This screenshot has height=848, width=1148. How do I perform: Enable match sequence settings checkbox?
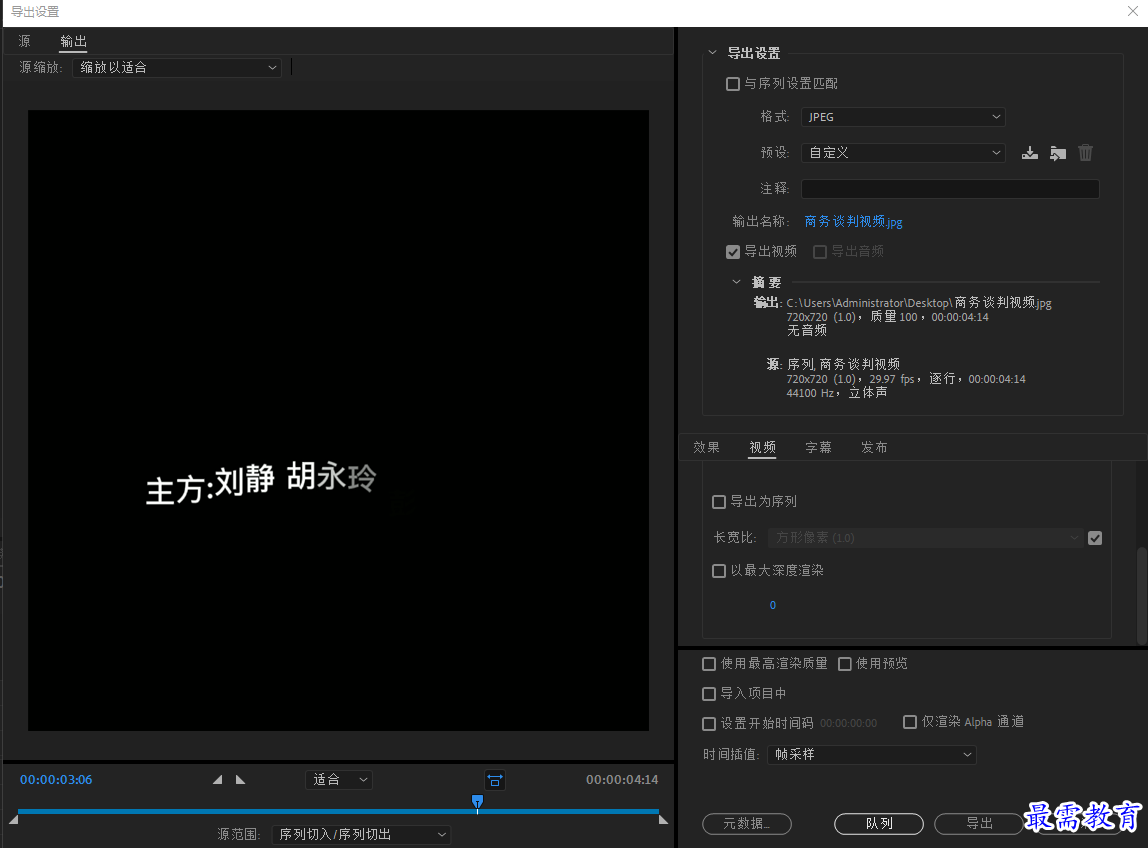pos(732,84)
